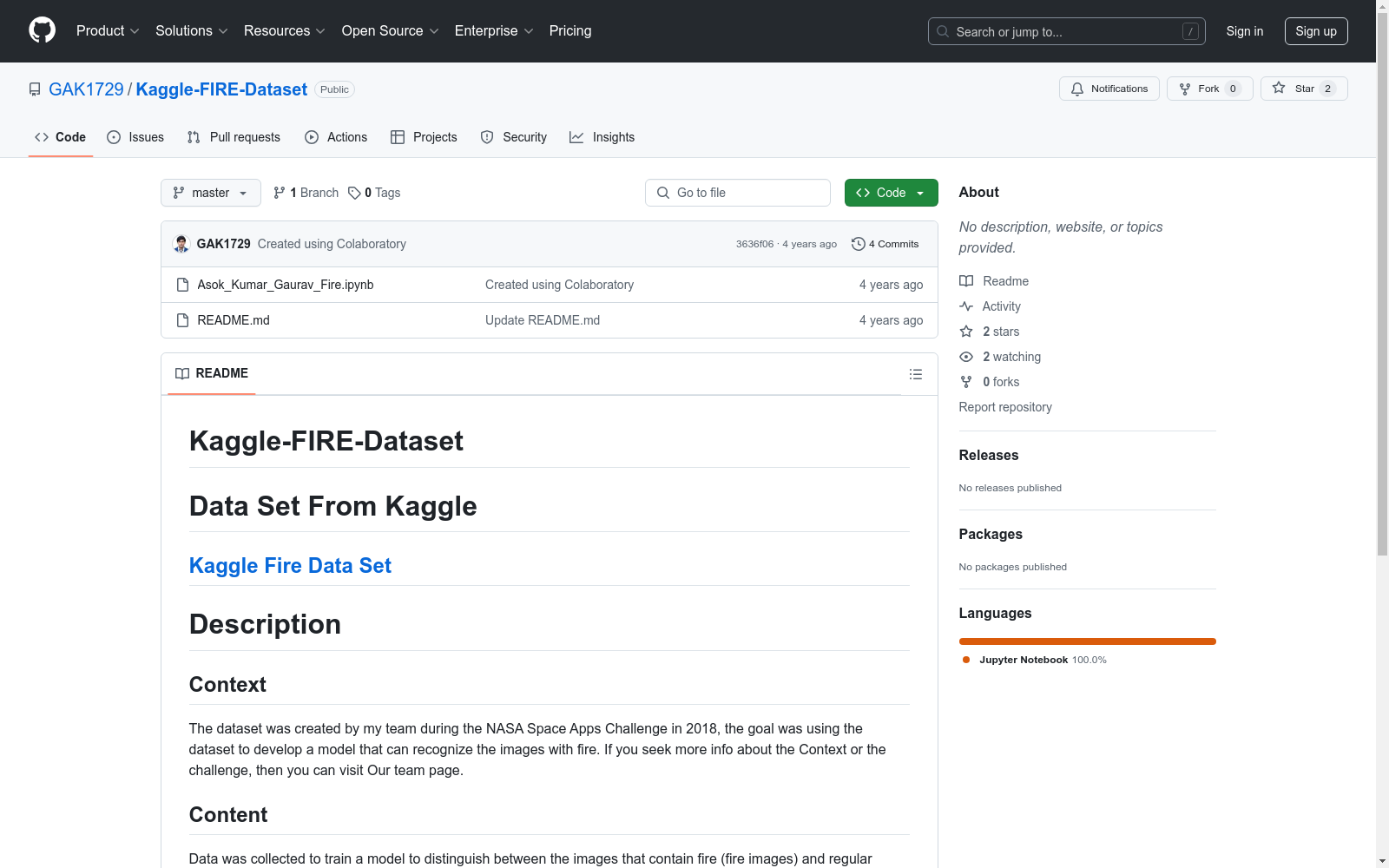Click the Fork icon button
This screenshot has height=868, width=1389.
pyautogui.click(x=1185, y=89)
